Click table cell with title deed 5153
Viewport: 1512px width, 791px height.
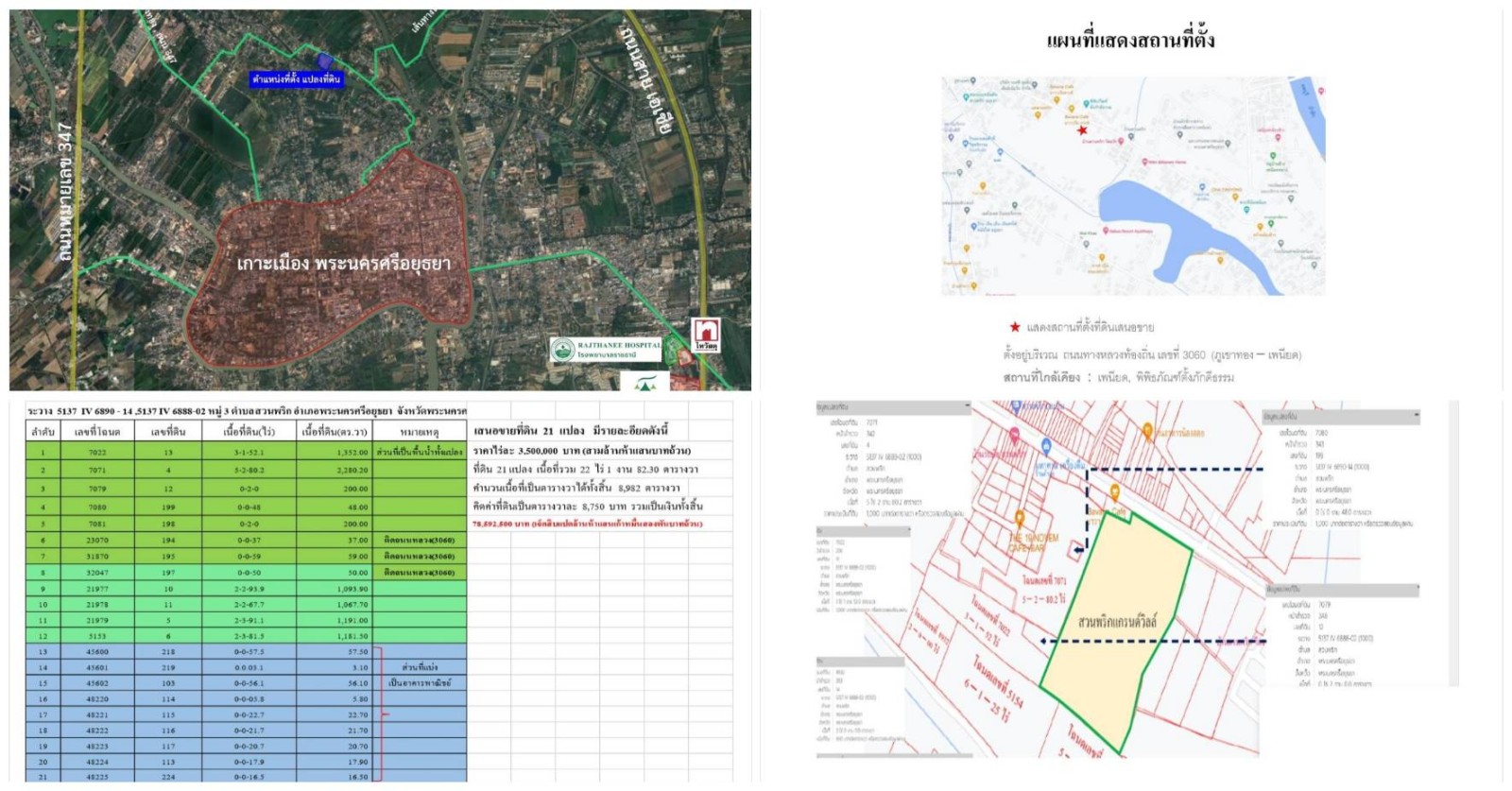97,636
